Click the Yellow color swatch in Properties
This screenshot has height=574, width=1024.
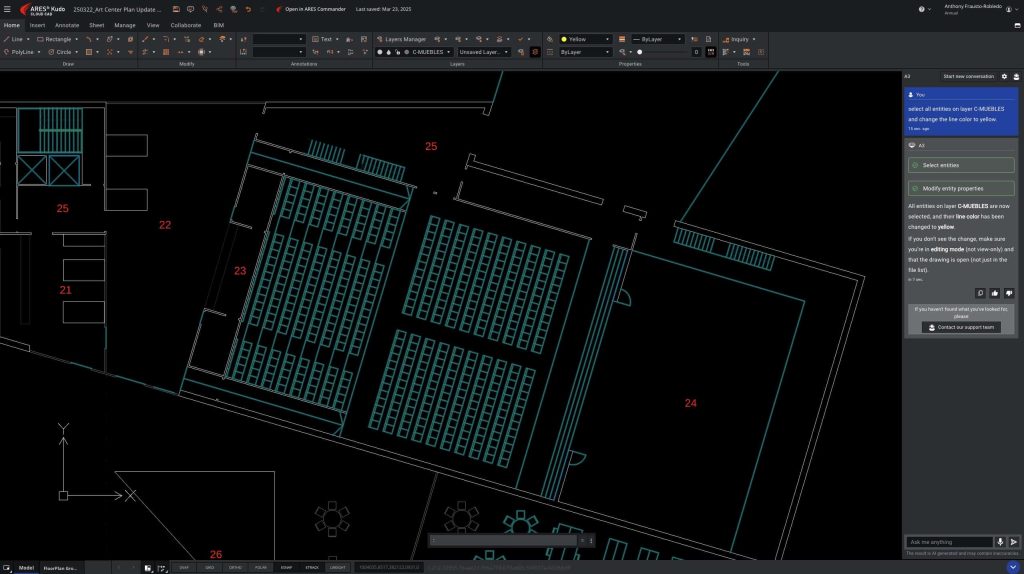pyautogui.click(x=564, y=39)
